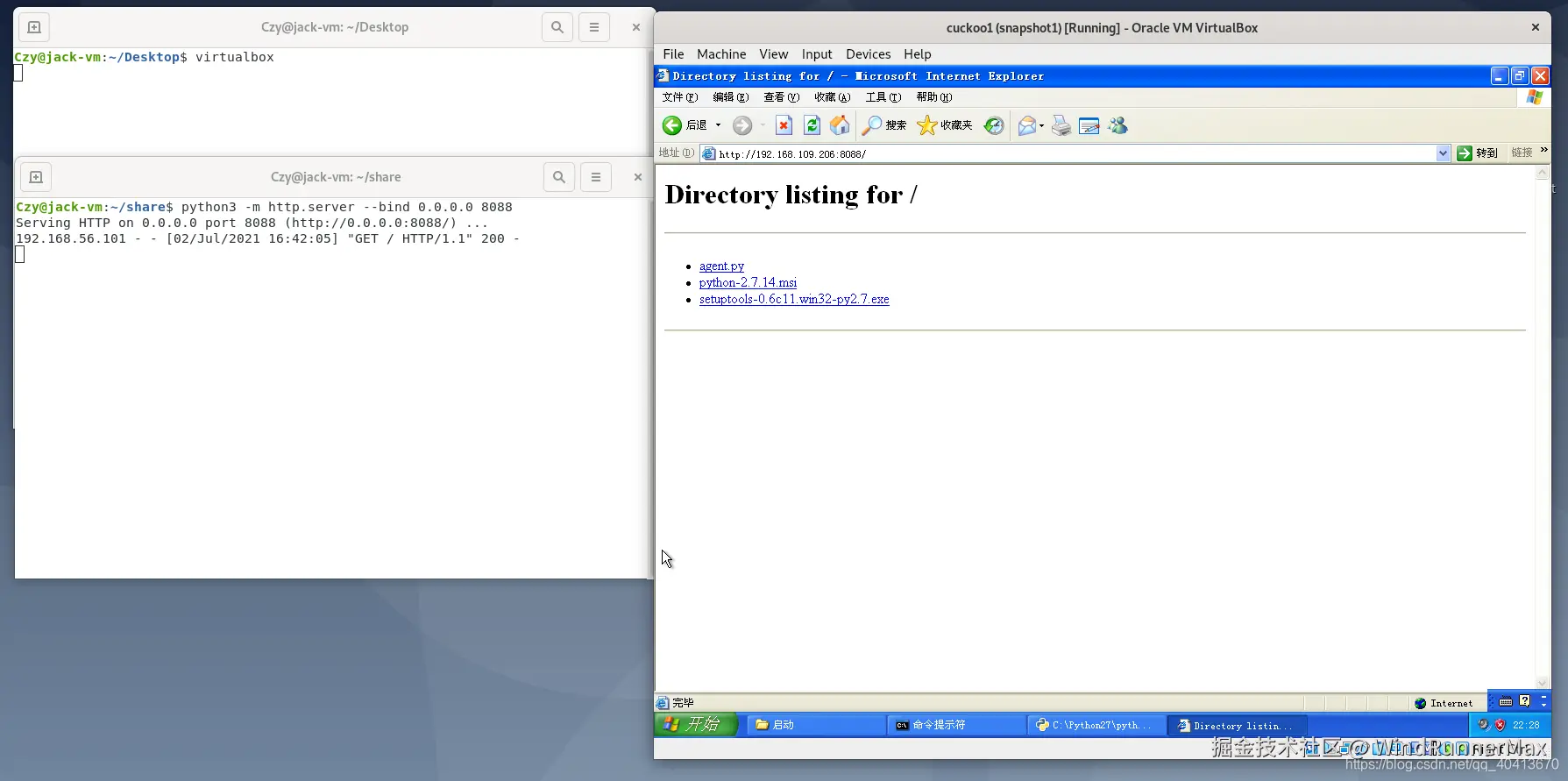Click the search icon in Desktop terminal header

pyautogui.click(x=557, y=27)
